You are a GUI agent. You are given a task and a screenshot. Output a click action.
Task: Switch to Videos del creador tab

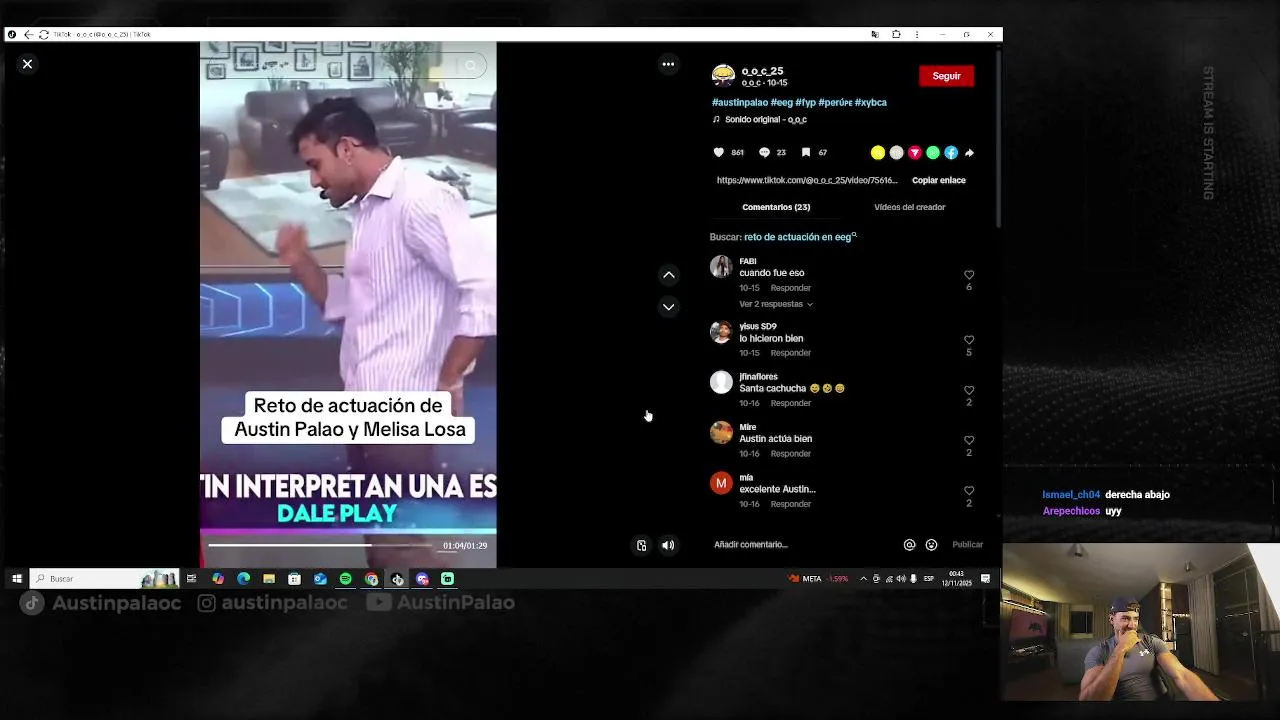(909, 207)
